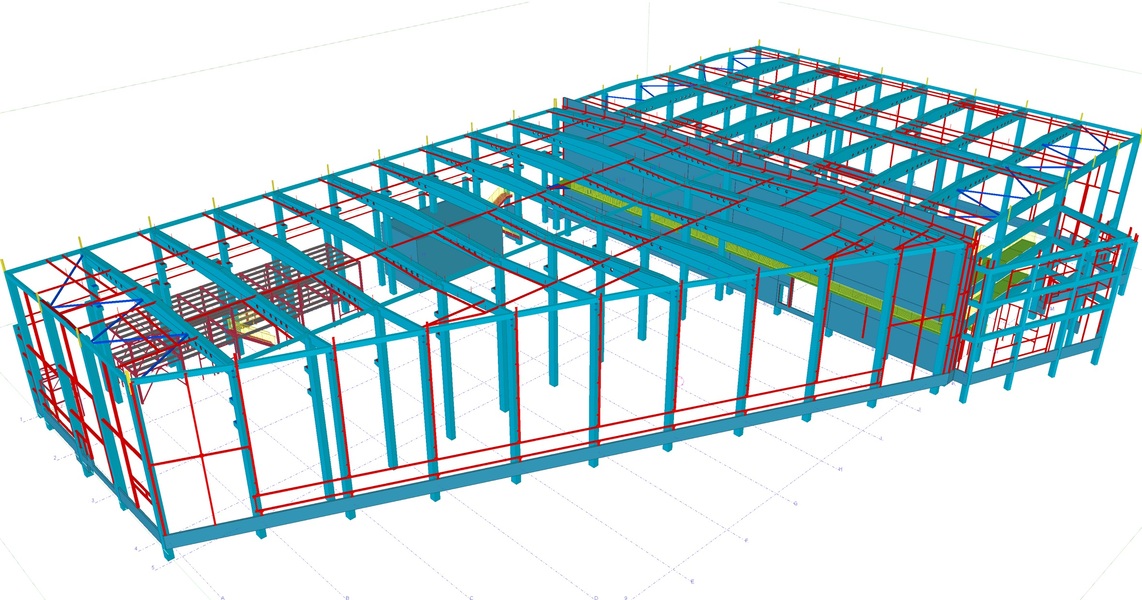Click grid axis label 4 near the front corner
1142x600 pixels.
click(135, 549)
